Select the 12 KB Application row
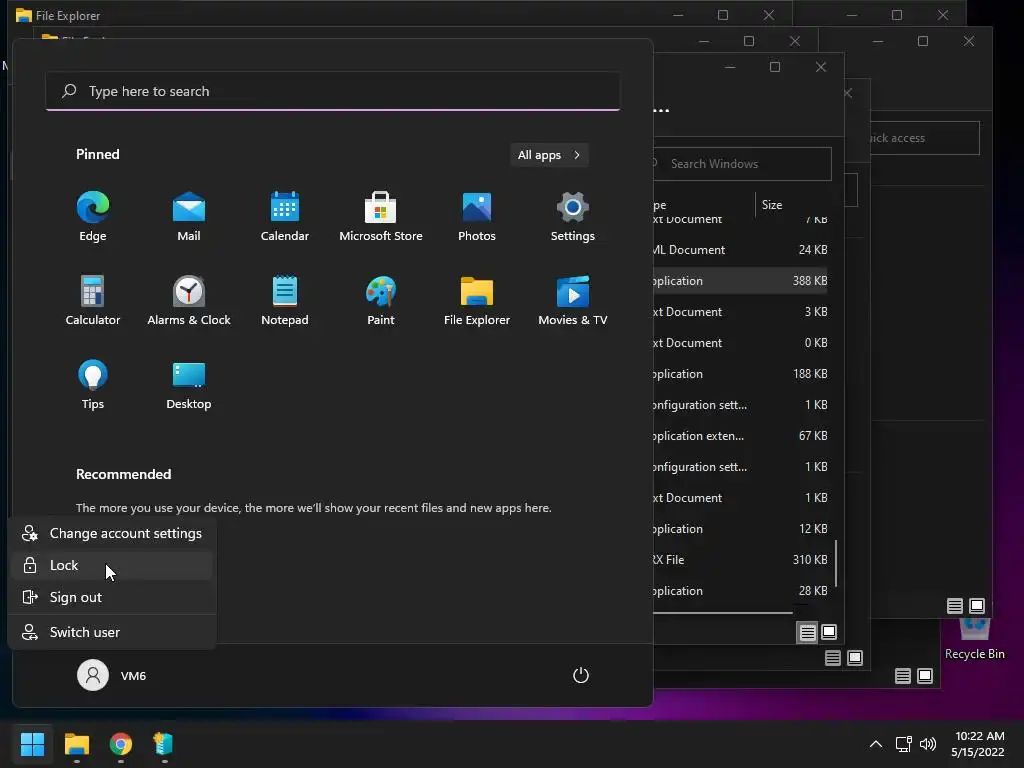The width and height of the screenshot is (1024, 768). click(x=741, y=528)
